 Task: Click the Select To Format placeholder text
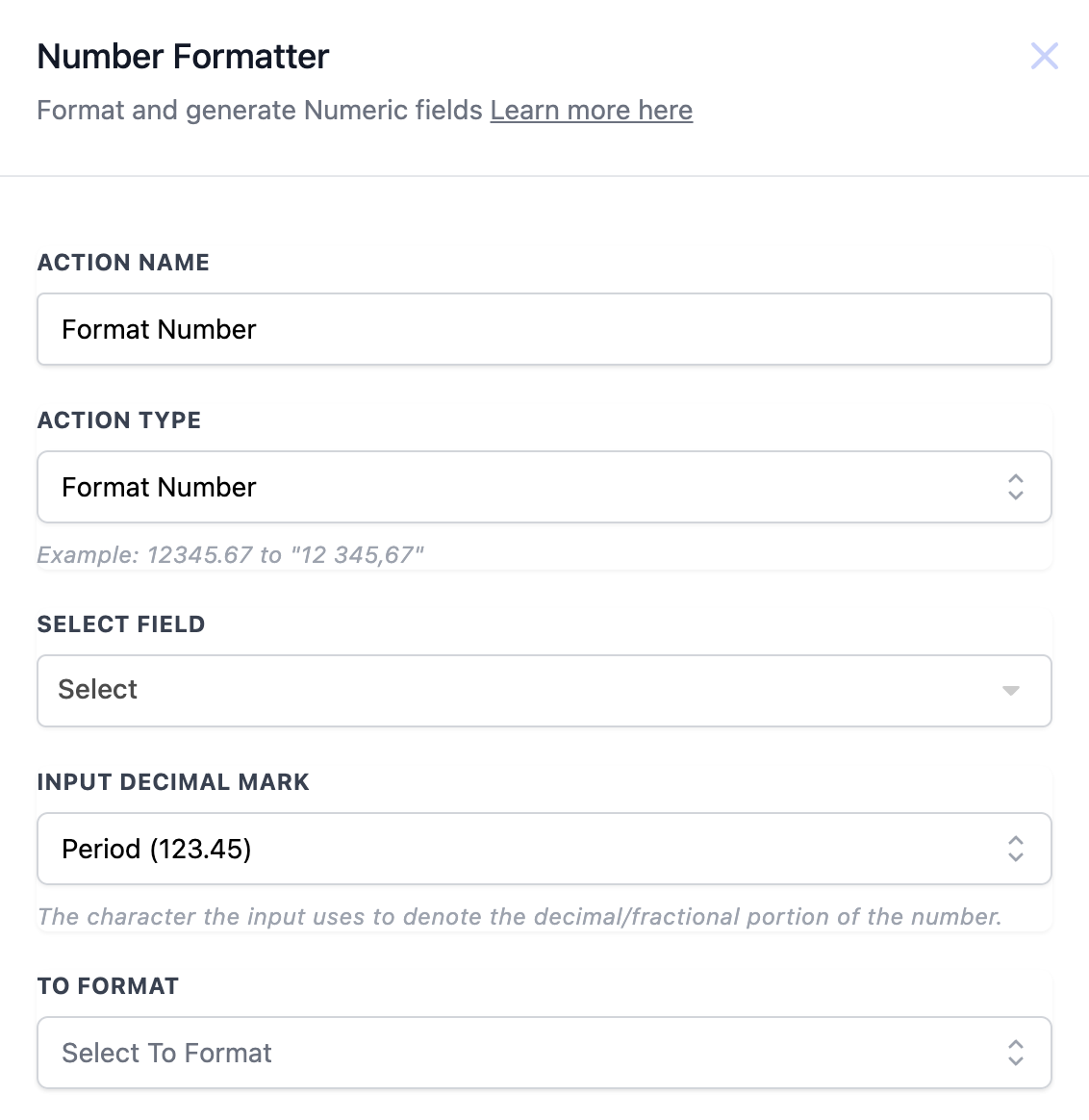(x=166, y=1053)
